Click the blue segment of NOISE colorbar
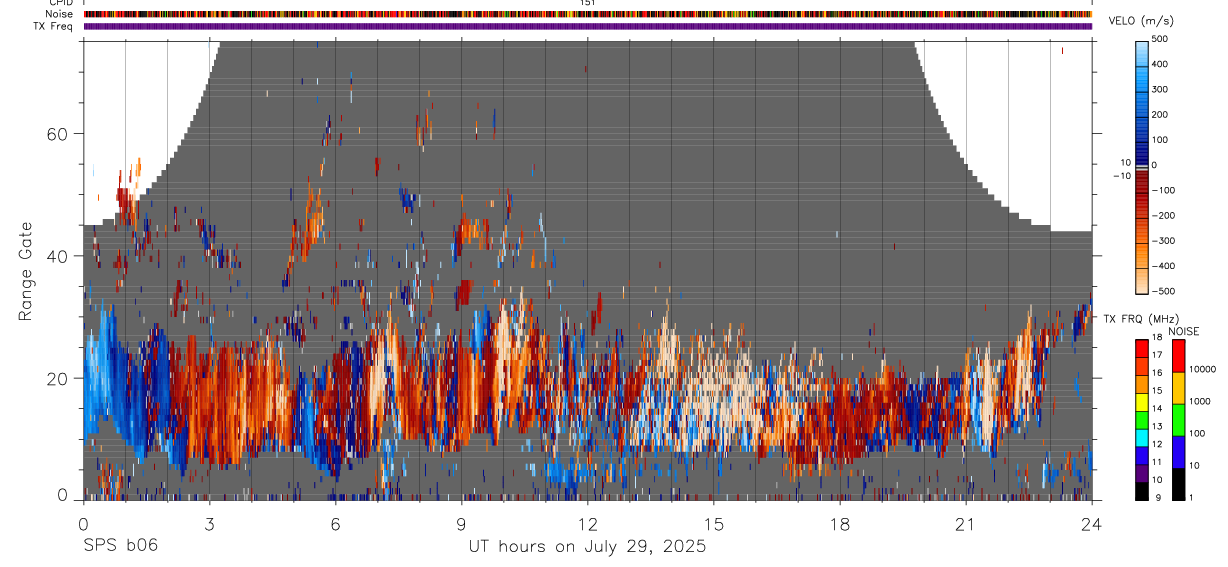Screen dimensions: 1228x567 coord(1178,452)
